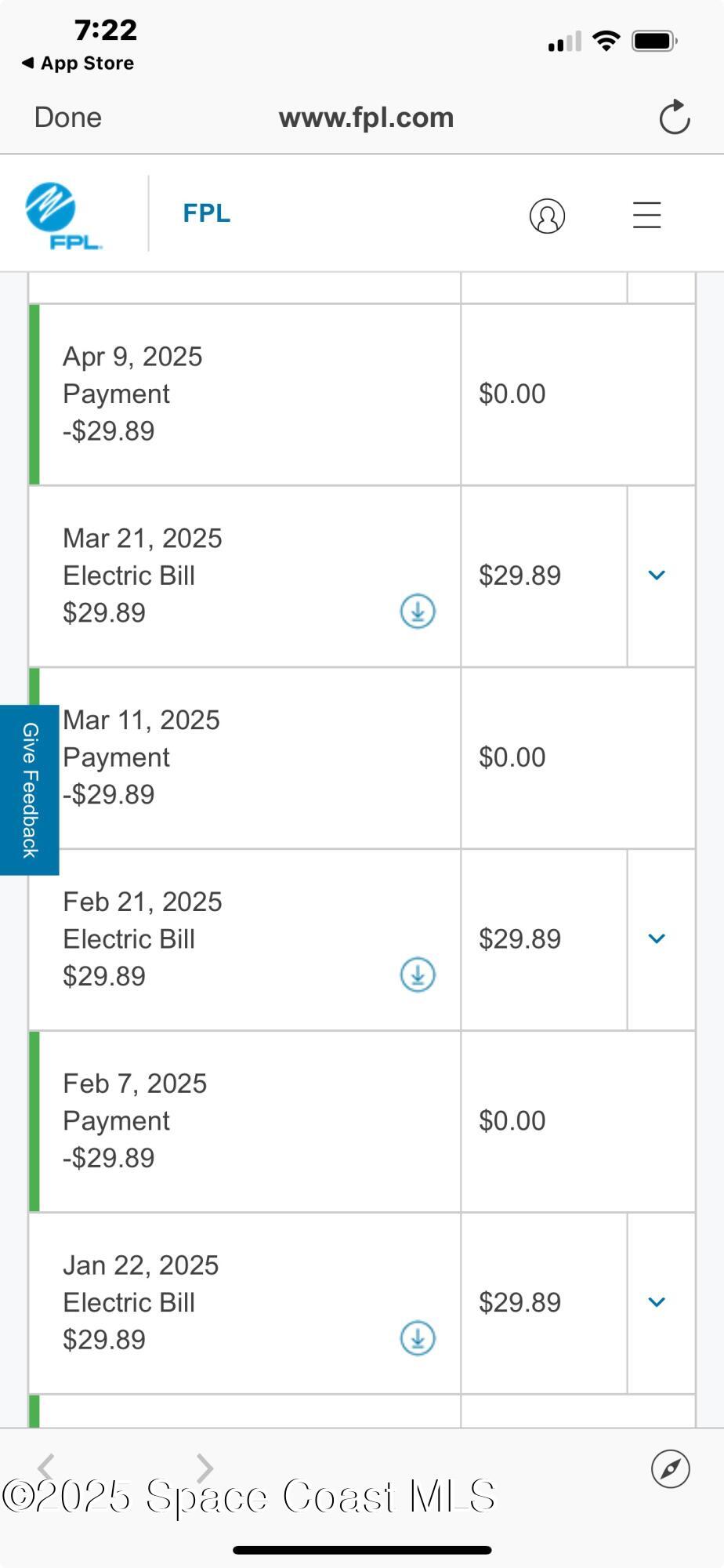This screenshot has height=1568, width=724.
Task: Select the FPL header title link
Action: click(x=206, y=213)
